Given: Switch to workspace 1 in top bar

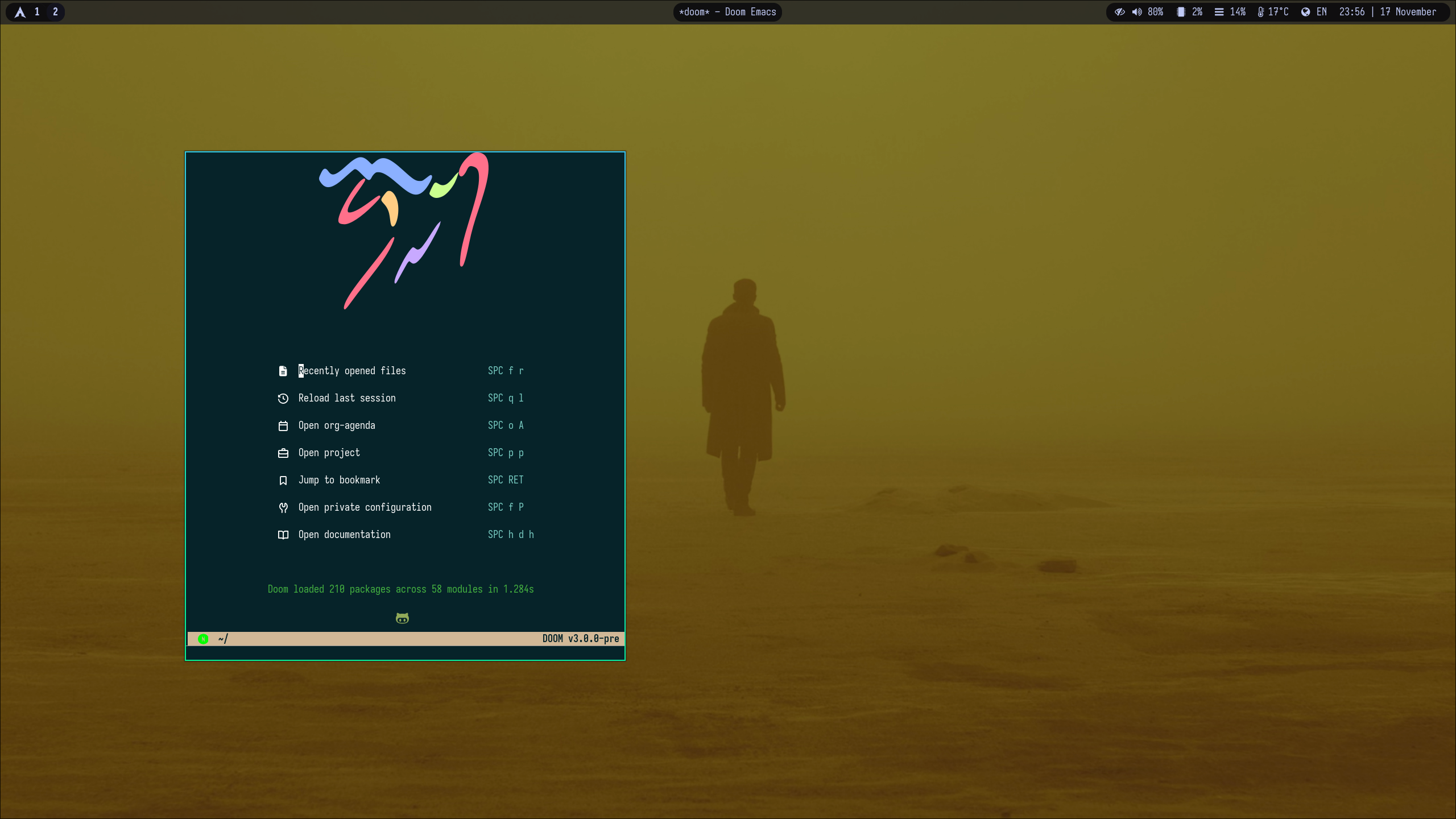Looking at the screenshot, I should pos(37,12).
